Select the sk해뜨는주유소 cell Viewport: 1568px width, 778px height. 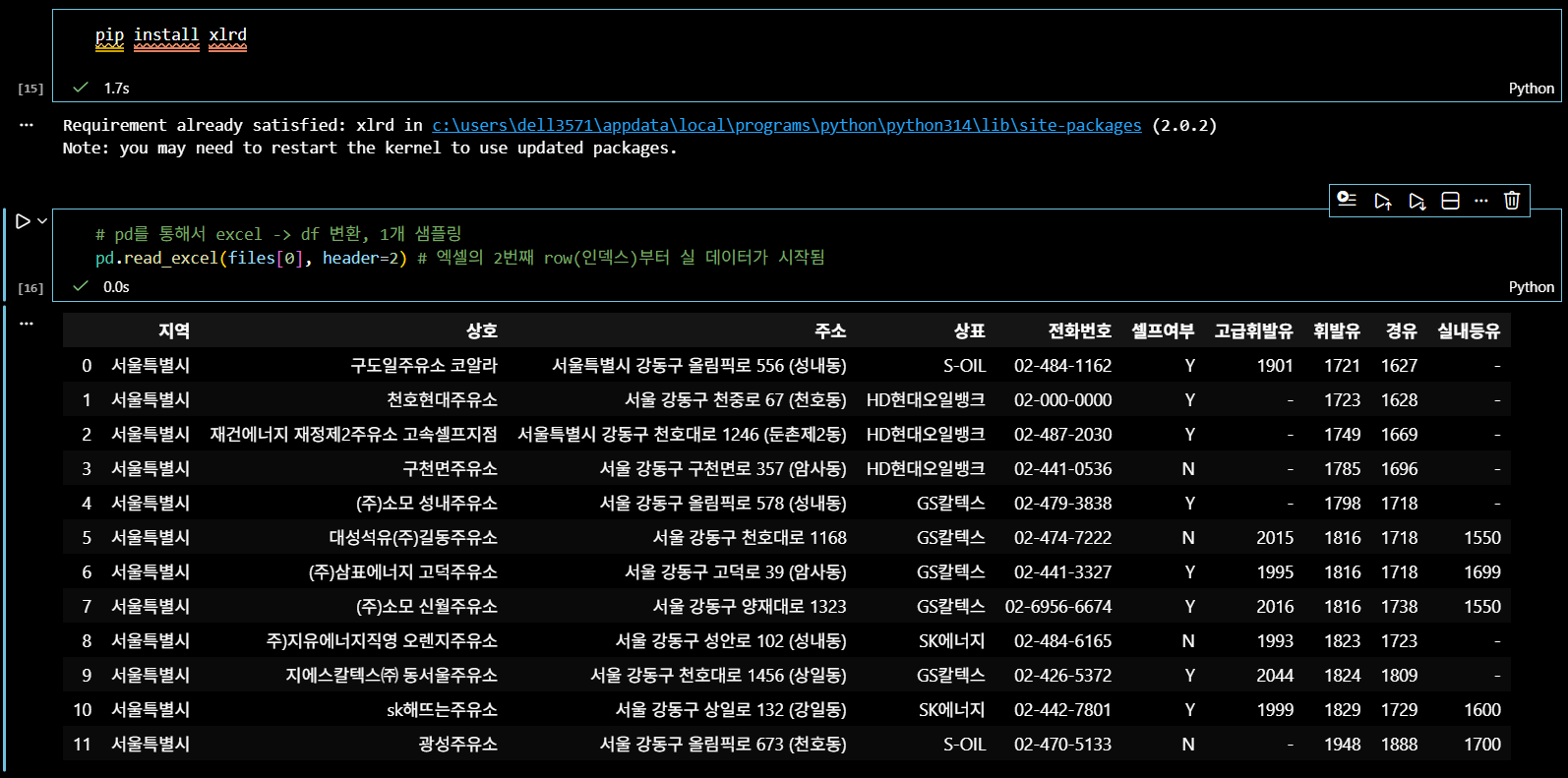[442, 710]
